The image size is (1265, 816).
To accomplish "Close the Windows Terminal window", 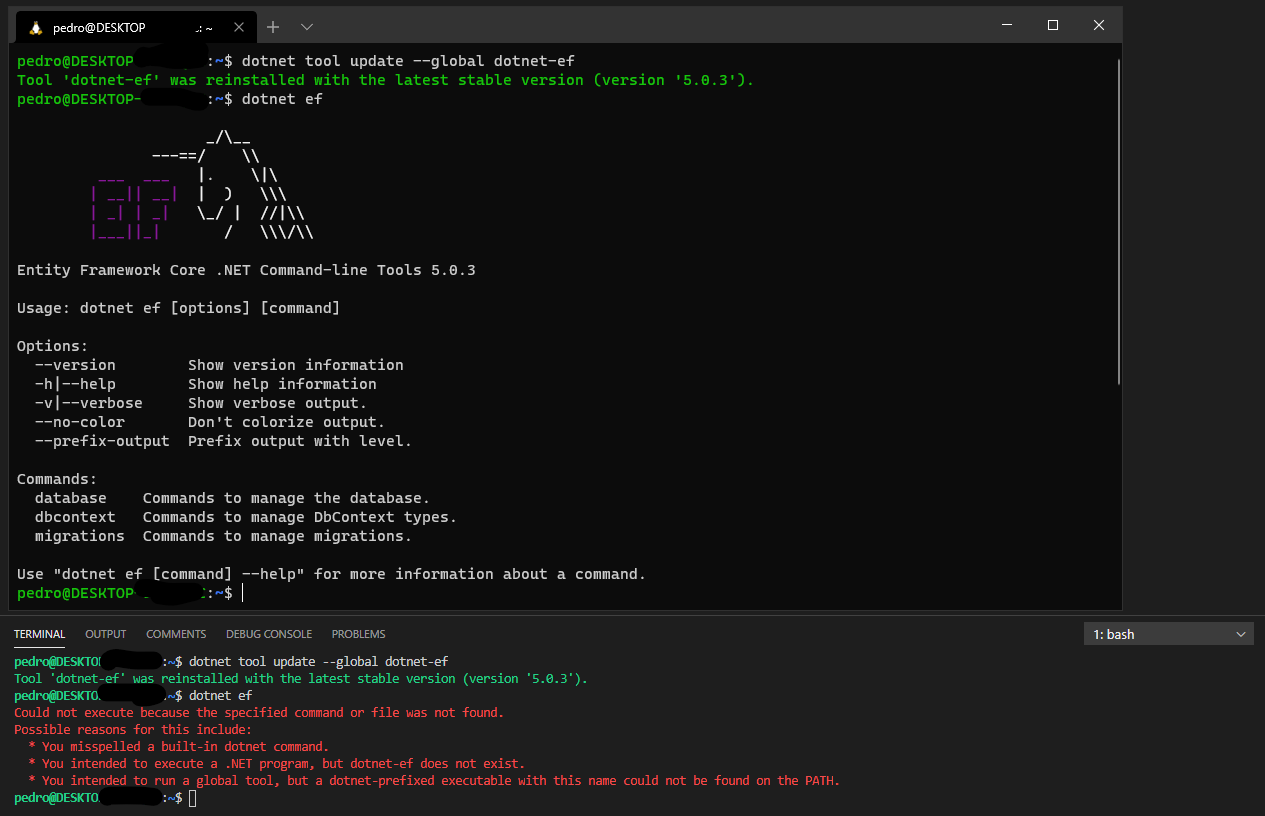I will [1099, 25].
